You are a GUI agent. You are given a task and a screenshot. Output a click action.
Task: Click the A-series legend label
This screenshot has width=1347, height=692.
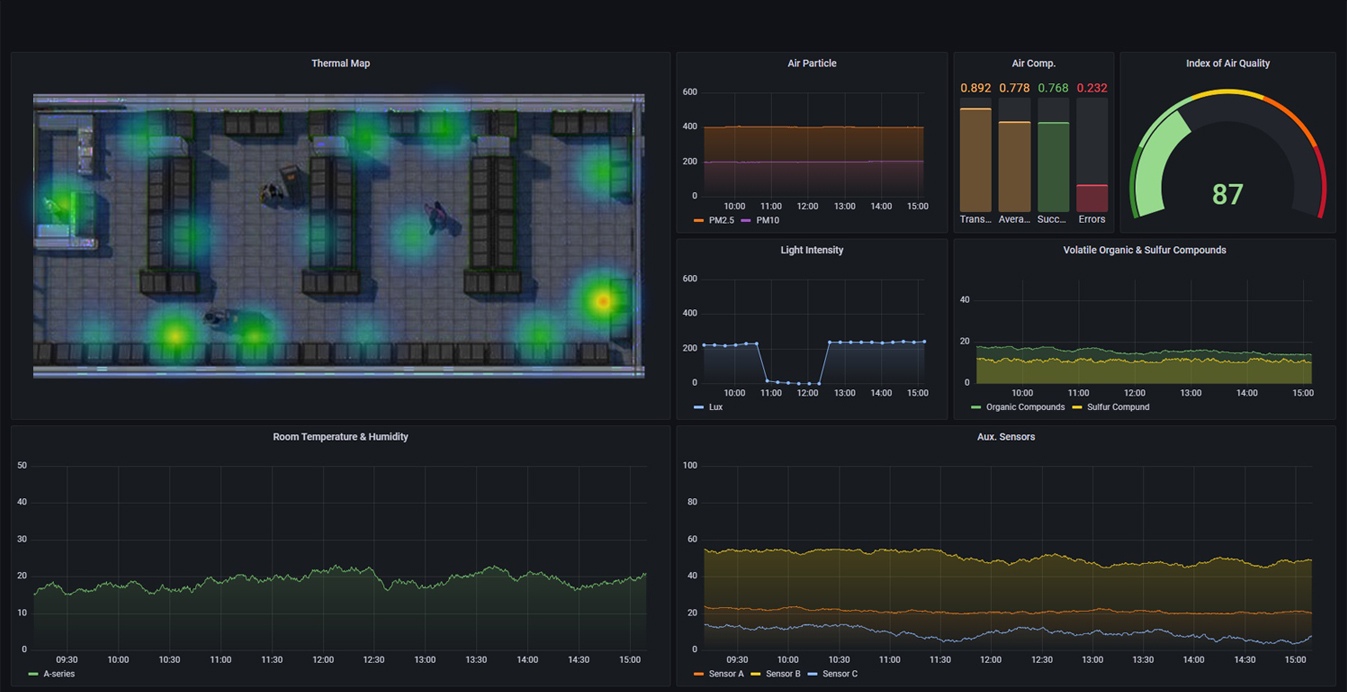[59, 674]
